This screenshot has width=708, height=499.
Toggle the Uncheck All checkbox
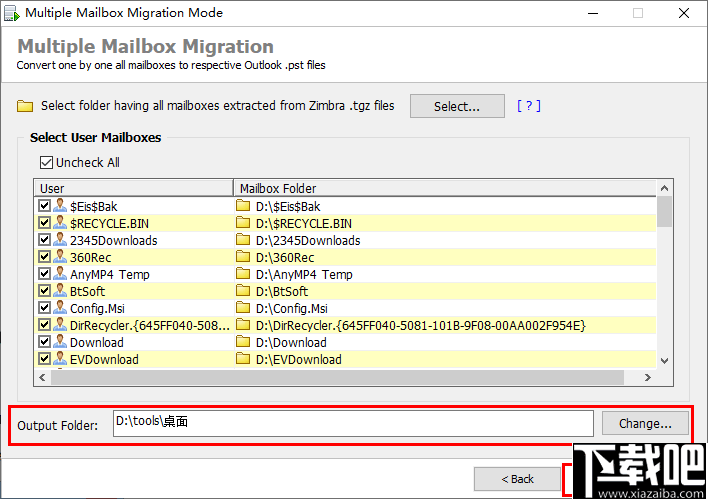pos(46,162)
